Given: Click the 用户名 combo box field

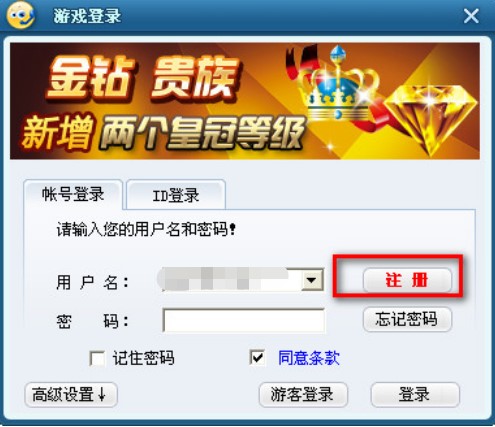Looking at the screenshot, I should 242,280.
